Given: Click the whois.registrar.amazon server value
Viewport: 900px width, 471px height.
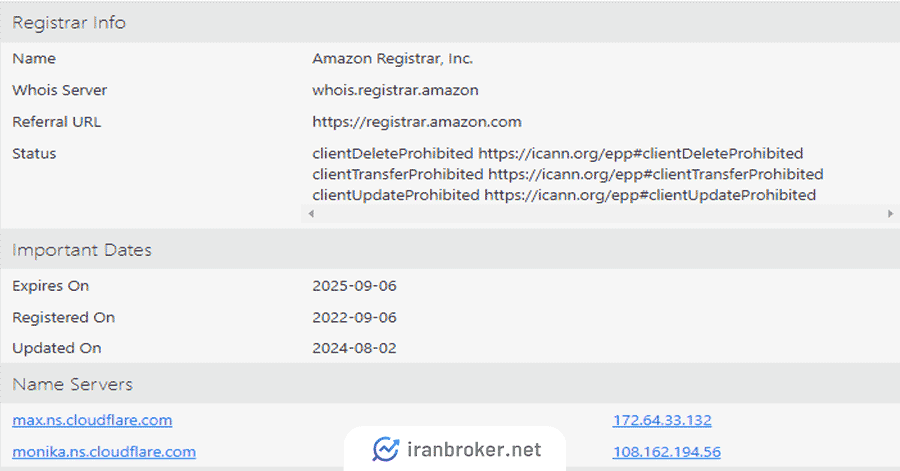Looking at the screenshot, I should pos(395,90).
